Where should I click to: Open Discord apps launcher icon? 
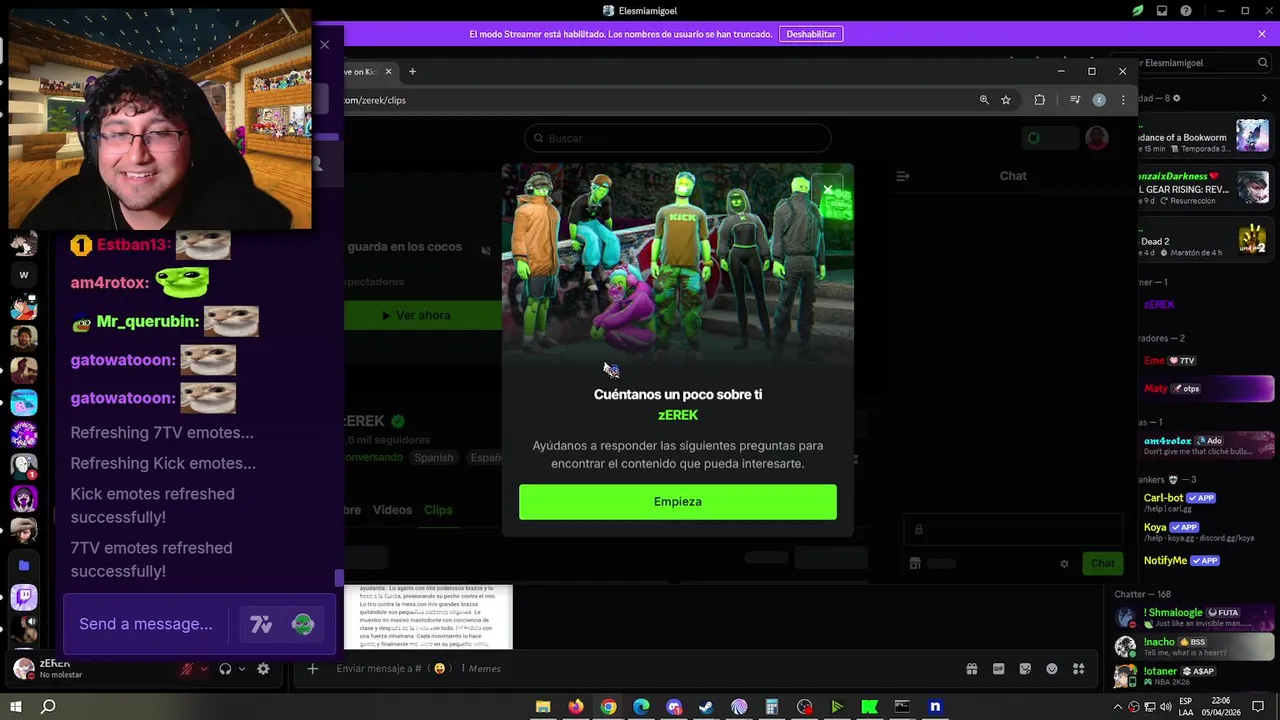click(1079, 669)
